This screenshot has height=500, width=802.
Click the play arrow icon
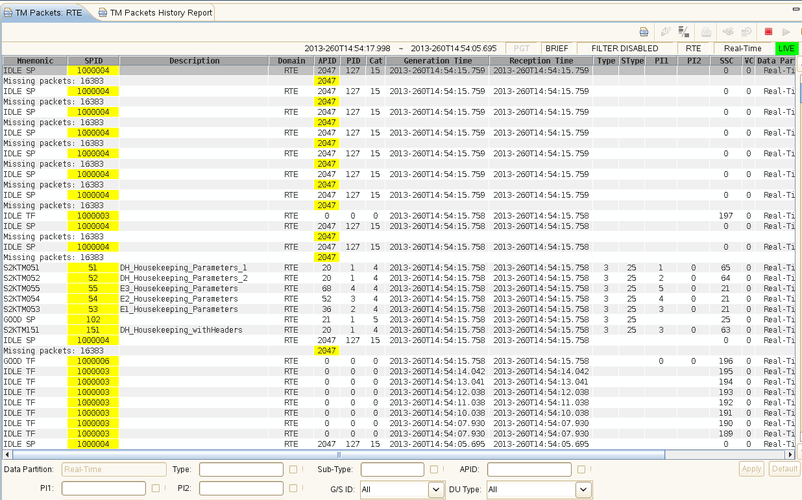click(x=786, y=32)
